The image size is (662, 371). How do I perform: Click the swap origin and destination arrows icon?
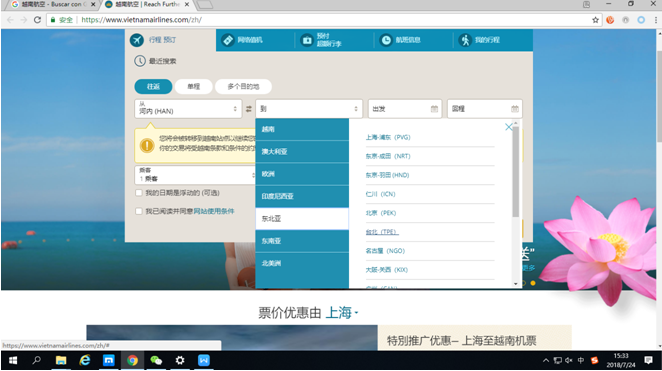point(249,109)
